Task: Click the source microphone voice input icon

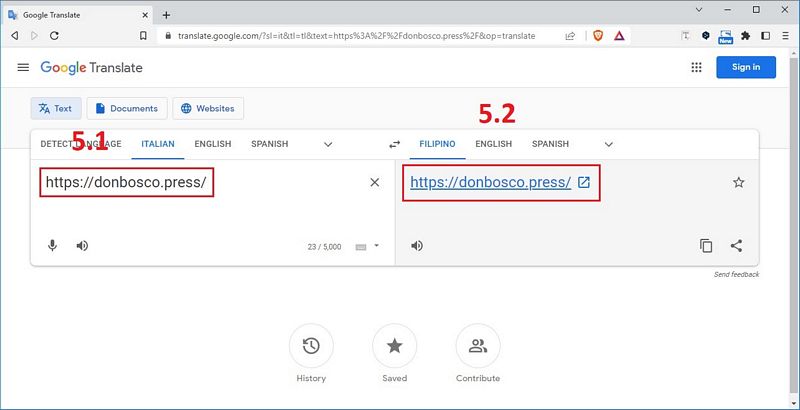Action: 52,245
